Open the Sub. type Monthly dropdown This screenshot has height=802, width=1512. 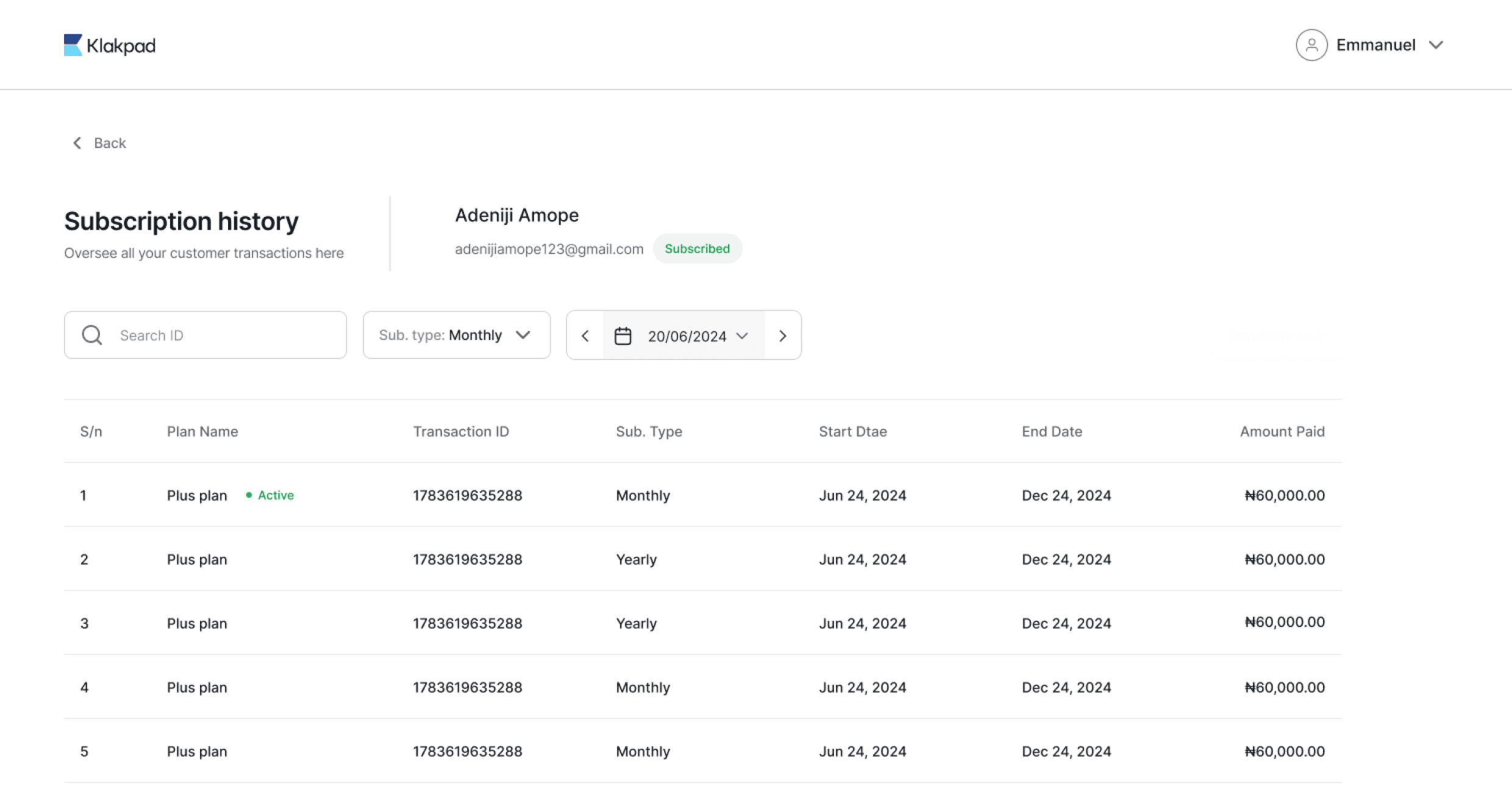pyautogui.click(x=456, y=335)
